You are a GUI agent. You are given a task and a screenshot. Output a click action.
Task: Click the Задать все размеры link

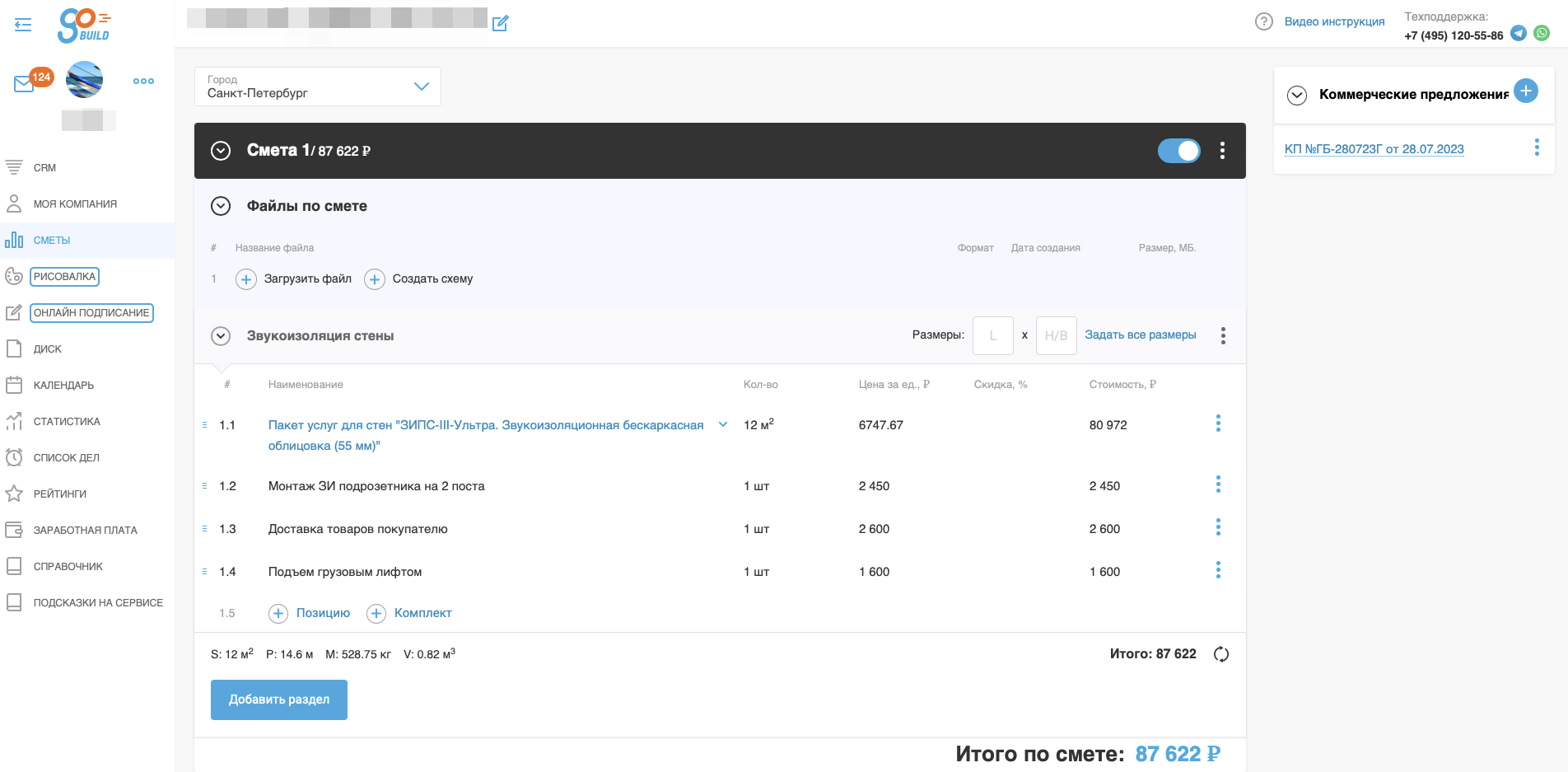click(x=1141, y=335)
